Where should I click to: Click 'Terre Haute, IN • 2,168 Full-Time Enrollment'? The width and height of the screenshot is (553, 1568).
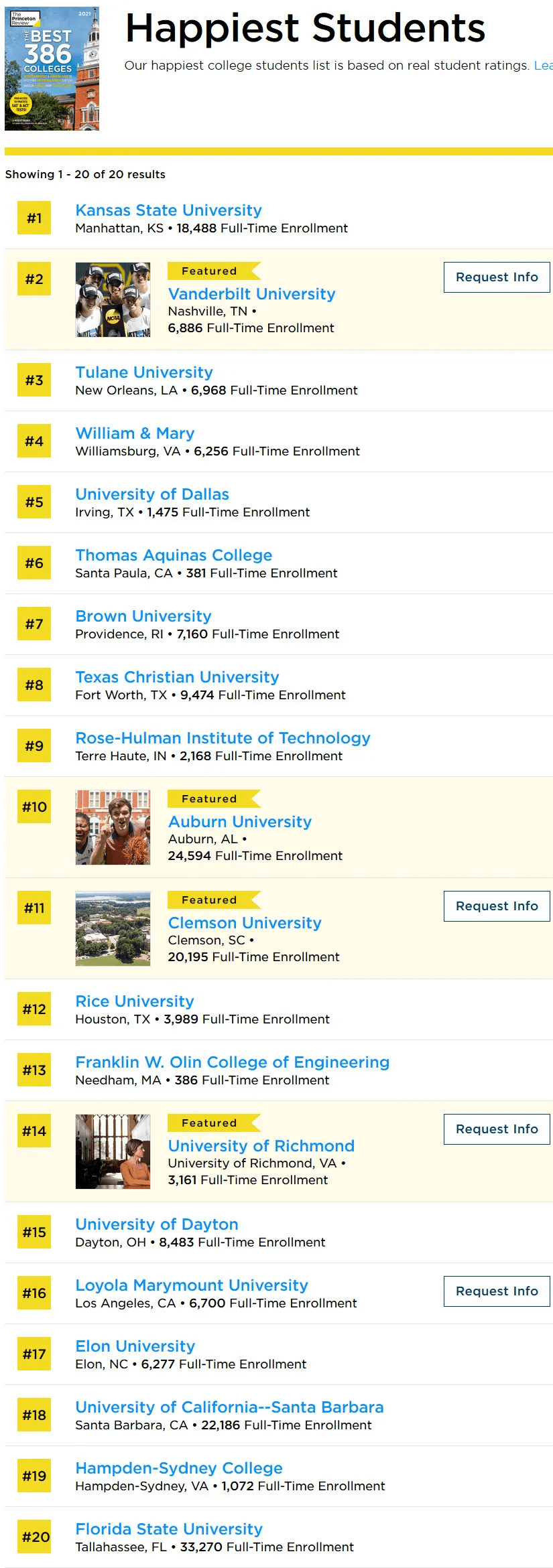[209, 756]
